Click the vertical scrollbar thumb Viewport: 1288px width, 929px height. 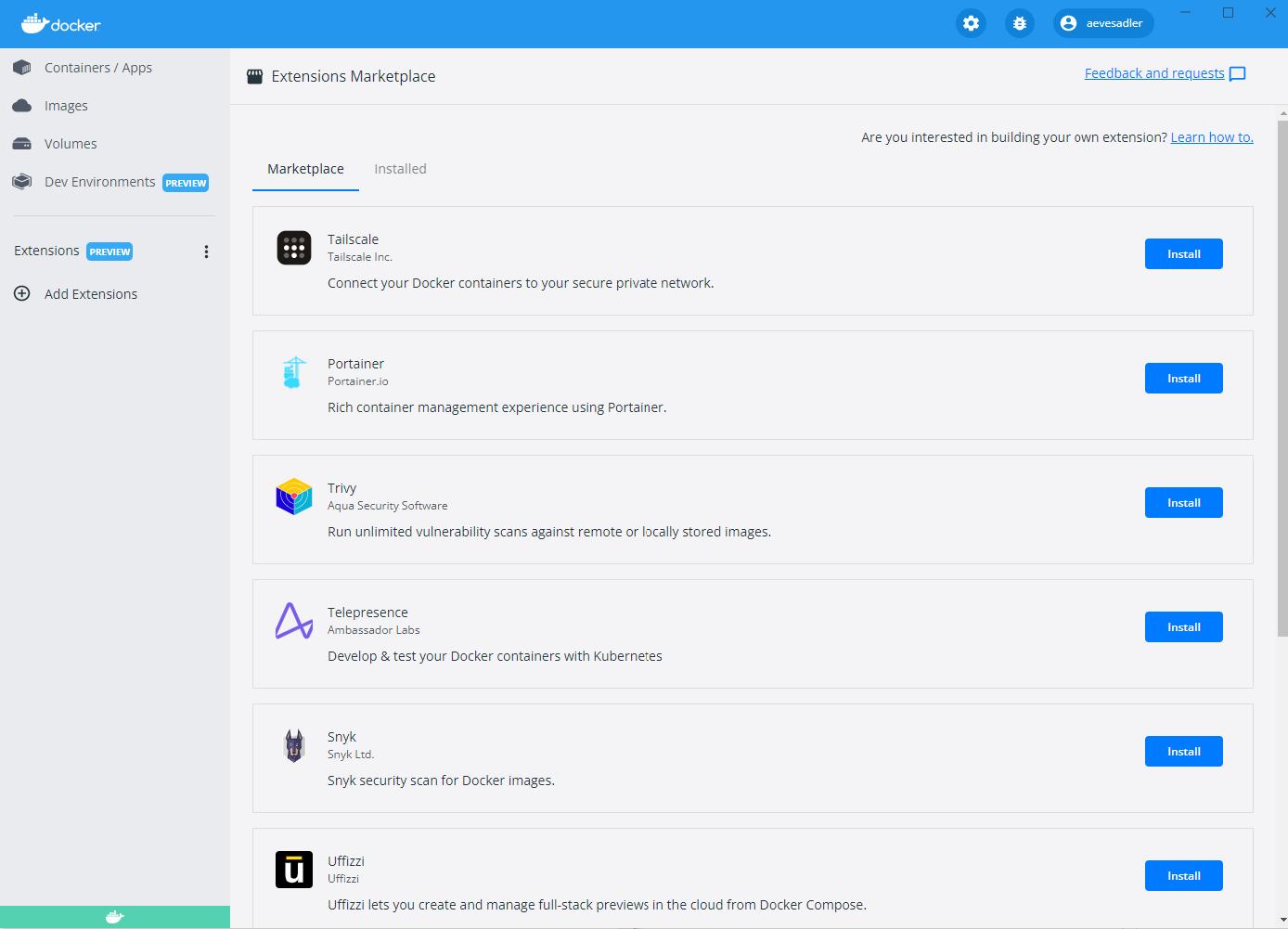(1282, 378)
